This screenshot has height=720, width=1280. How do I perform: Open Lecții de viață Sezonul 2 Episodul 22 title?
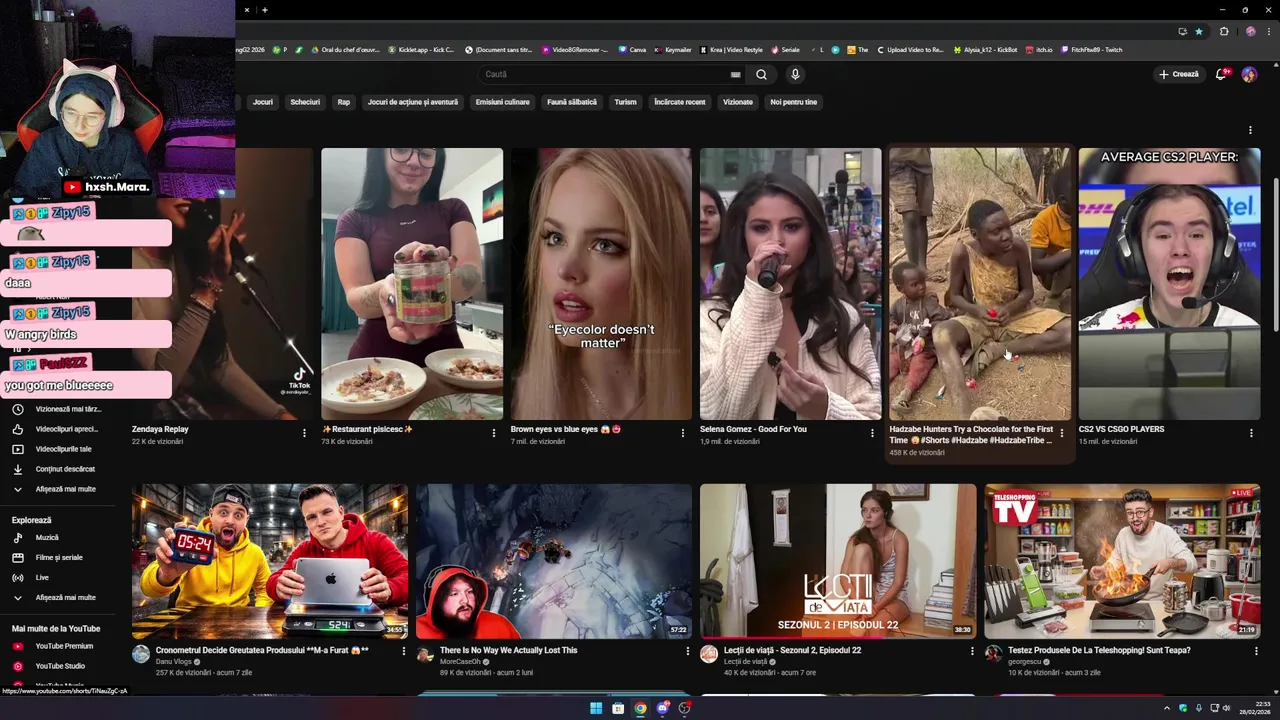coord(792,650)
